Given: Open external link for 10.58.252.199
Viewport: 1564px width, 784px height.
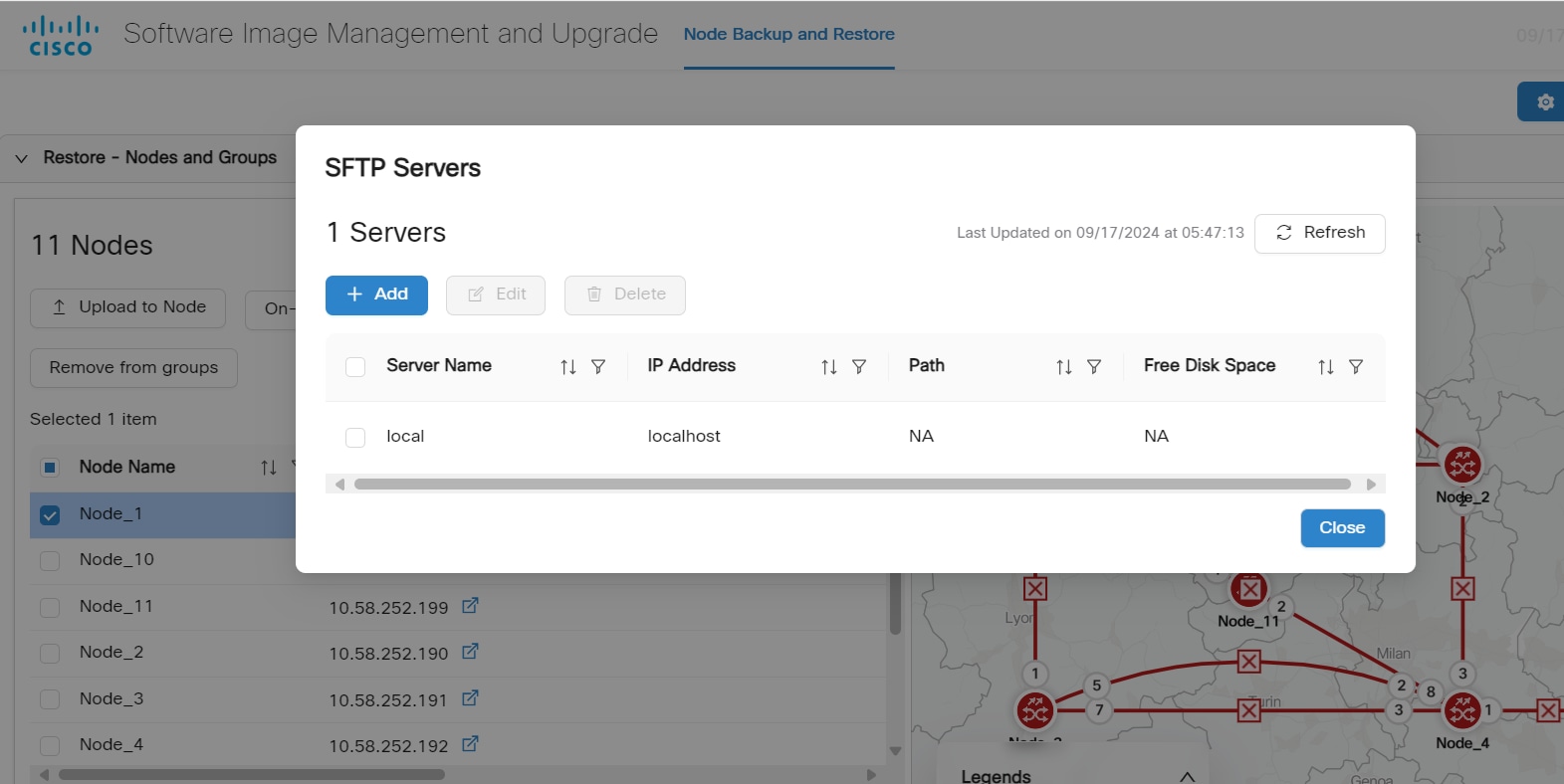Looking at the screenshot, I should coord(470,605).
